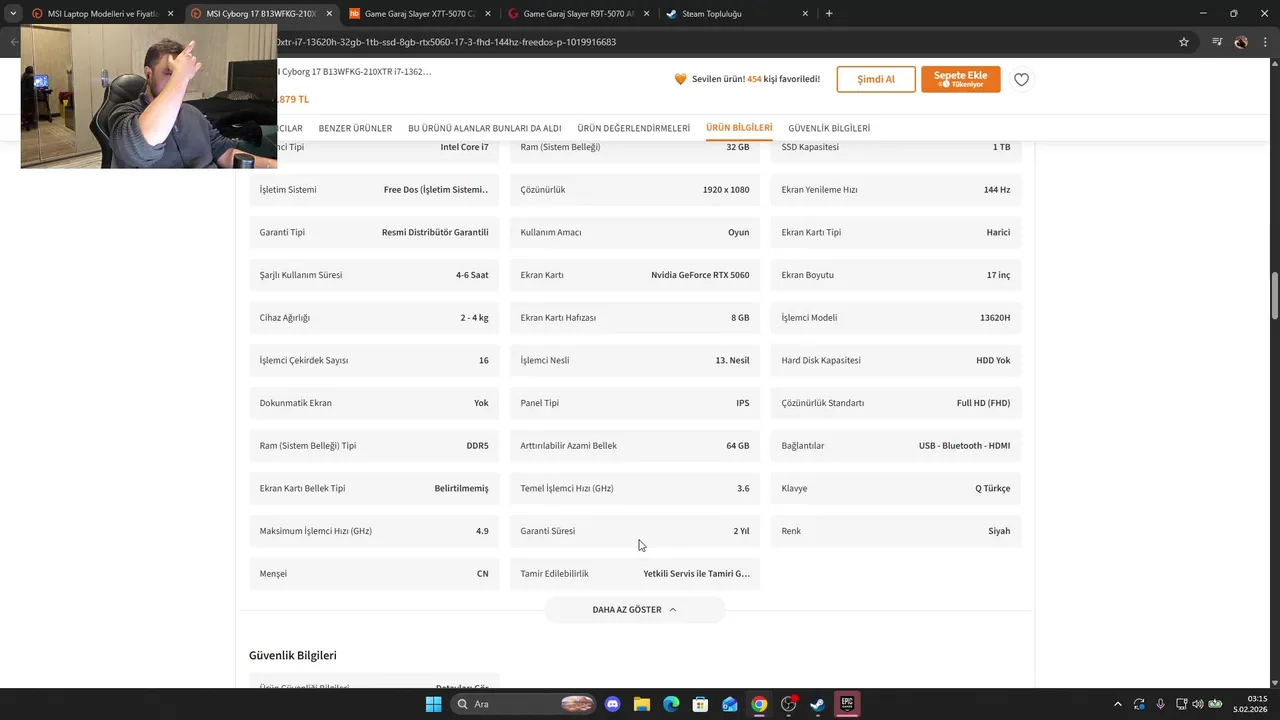Screen dimensions: 1280x720
Task: Click the 144 Hz refresh rate value
Action: [x=997, y=190]
